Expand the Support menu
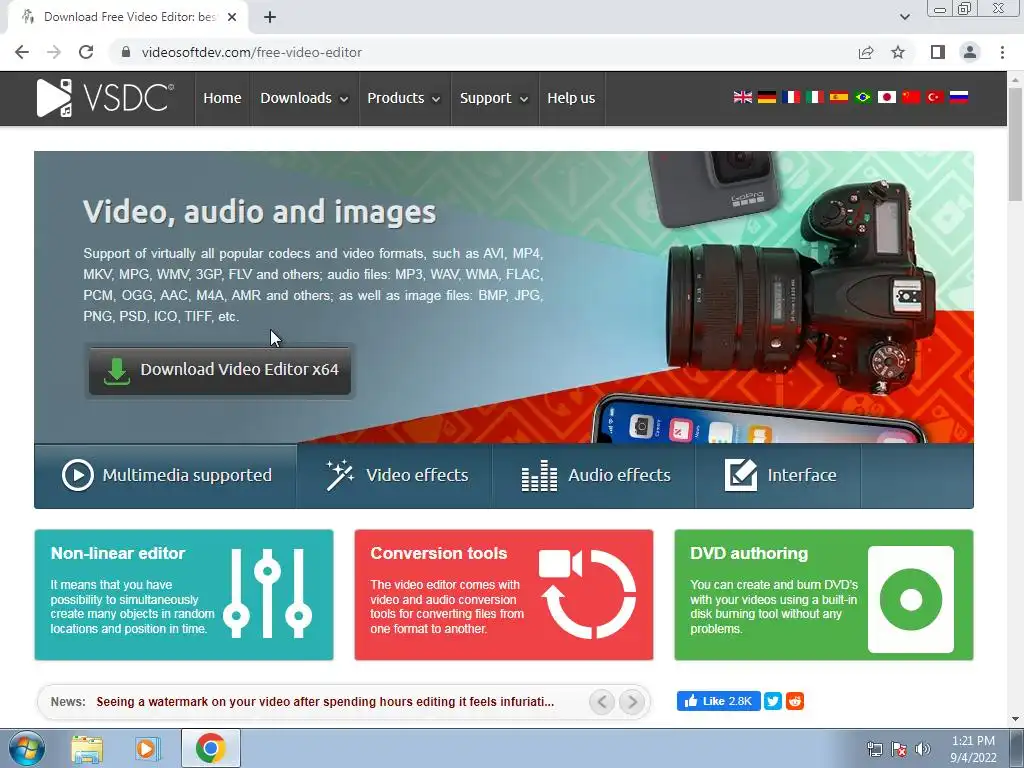The image size is (1024, 768). click(494, 98)
